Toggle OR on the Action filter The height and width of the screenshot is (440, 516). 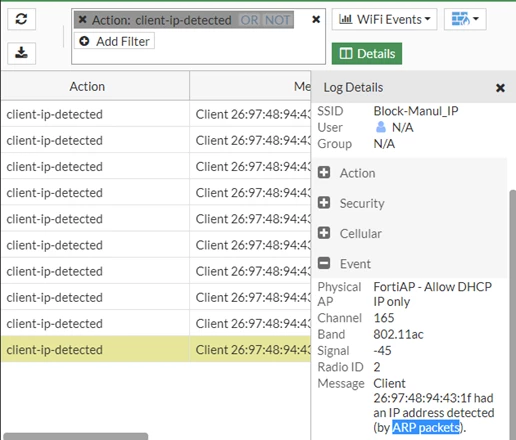[x=250, y=20]
